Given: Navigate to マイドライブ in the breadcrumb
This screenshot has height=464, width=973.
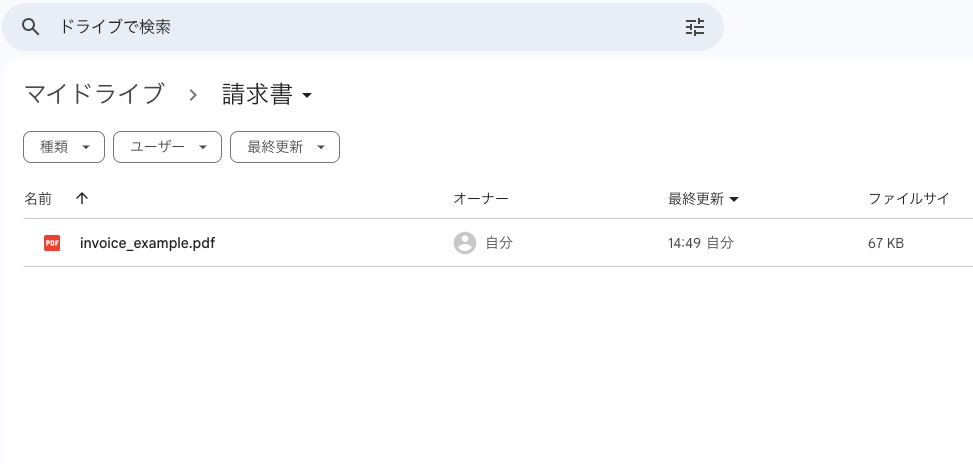Looking at the screenshot, I should [93, 95].
